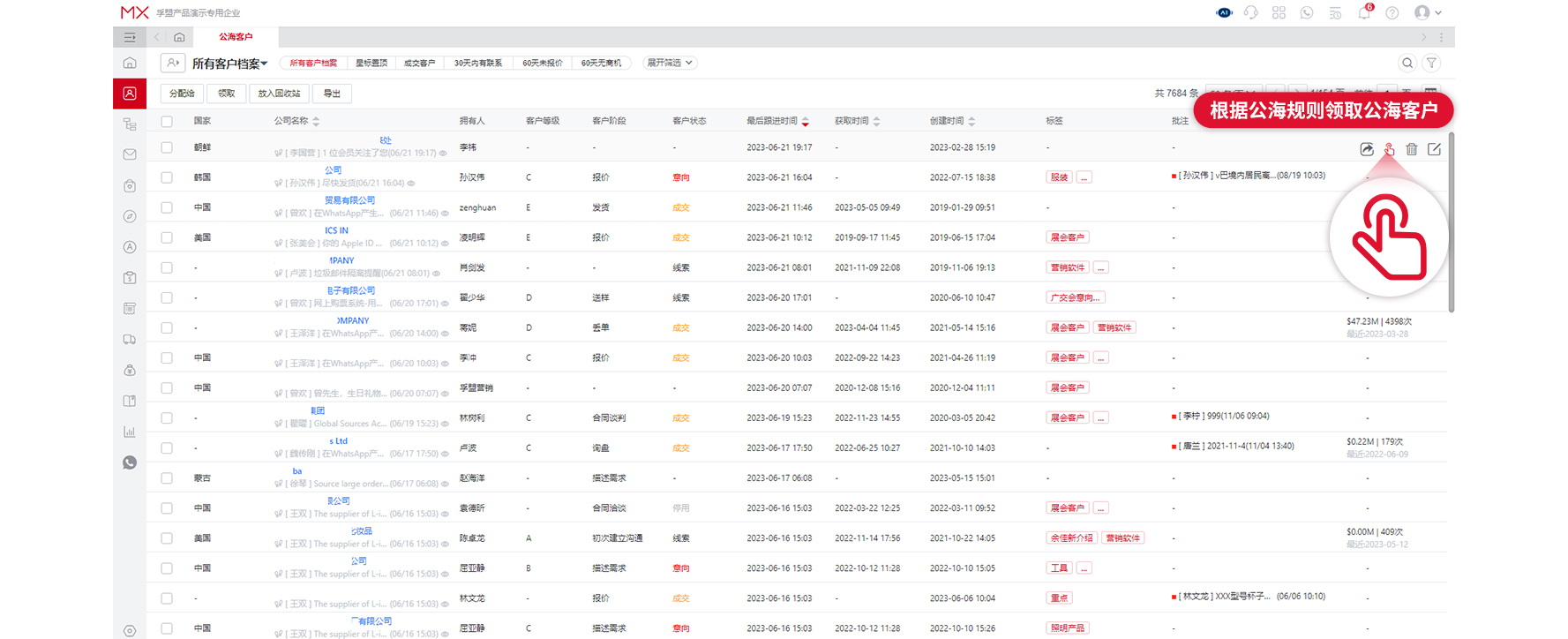Click the red claim hand icon
This screenshot has width=1568, height=639.
point(1389,149)
